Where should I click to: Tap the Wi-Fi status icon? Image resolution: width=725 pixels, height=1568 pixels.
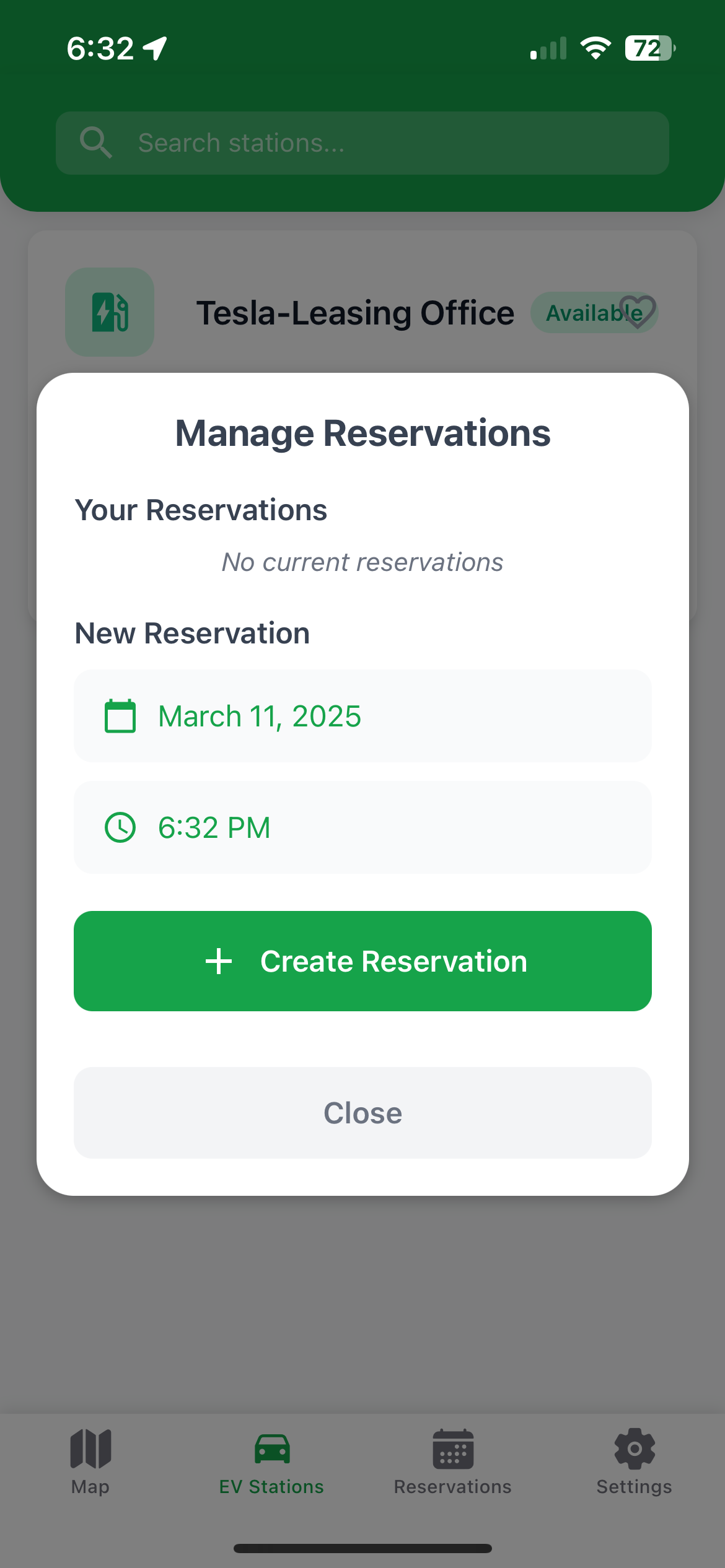point(595,48)
